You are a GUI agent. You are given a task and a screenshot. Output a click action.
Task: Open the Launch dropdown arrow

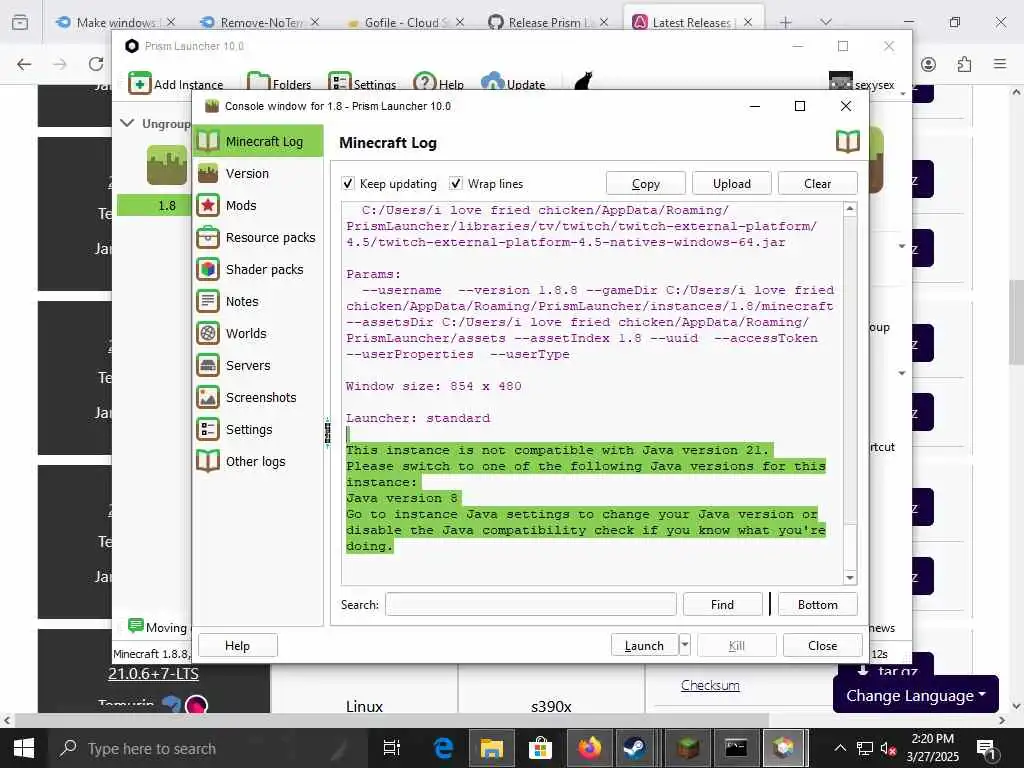coord(684,645)
